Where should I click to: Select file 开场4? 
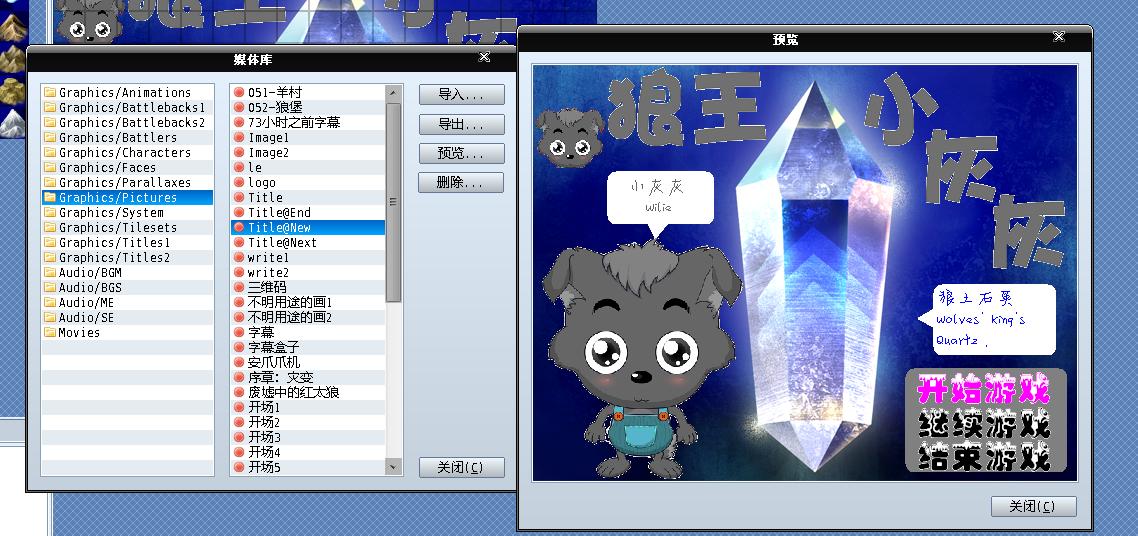308,452
